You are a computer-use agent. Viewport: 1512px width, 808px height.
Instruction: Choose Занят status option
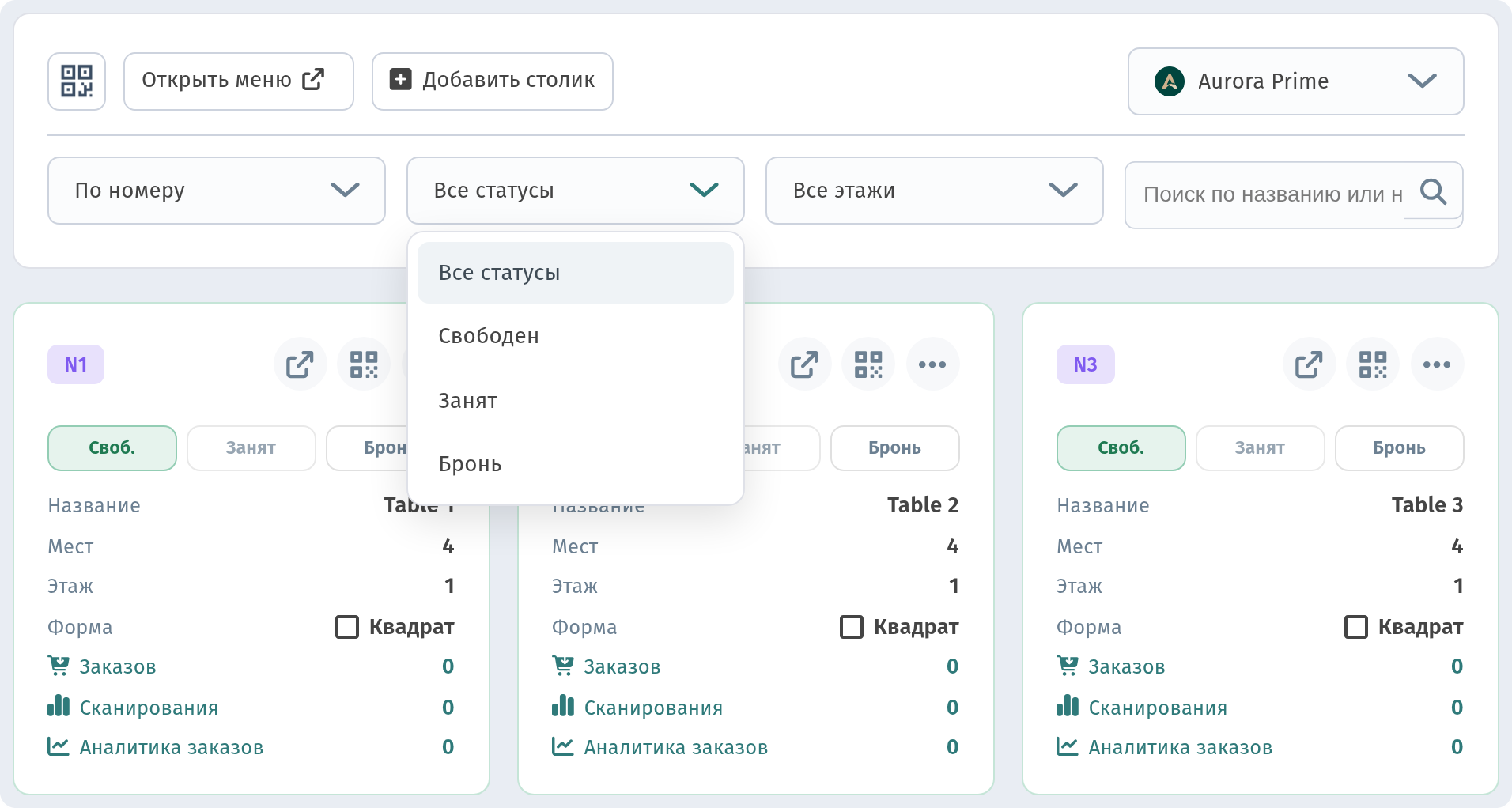point(575,401)
